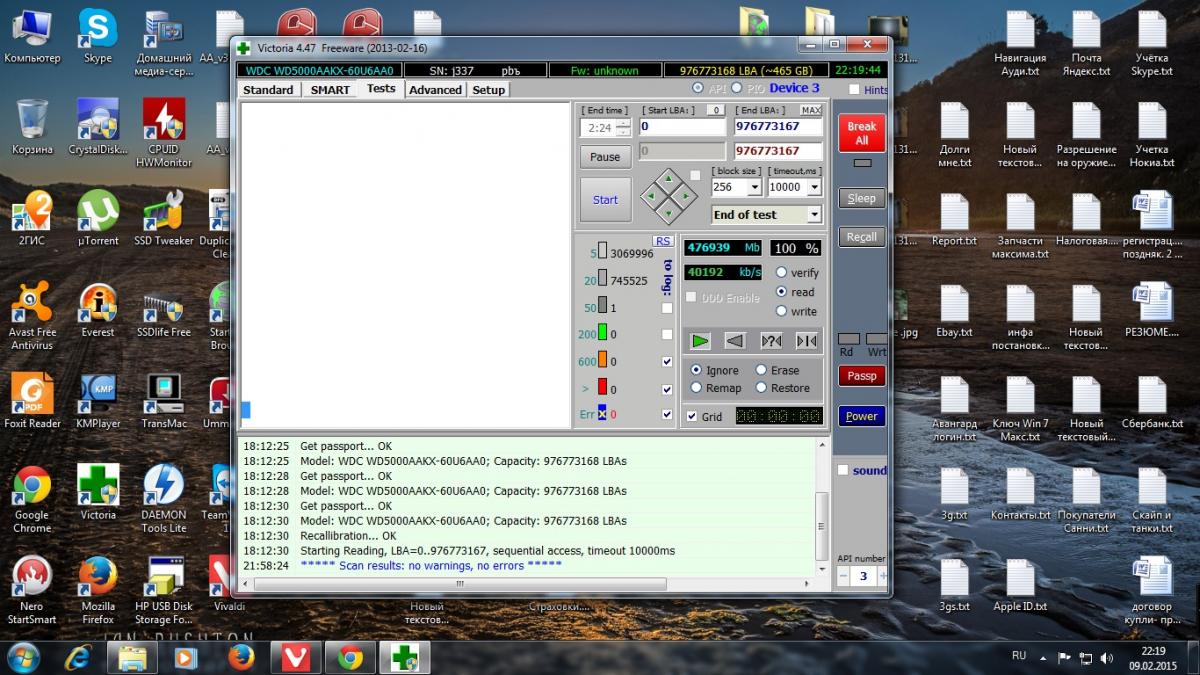Open the Skype desktop shortcut
Image resolution: width=1200 pixels, height=675 pixels.
(x=98, y=35)
